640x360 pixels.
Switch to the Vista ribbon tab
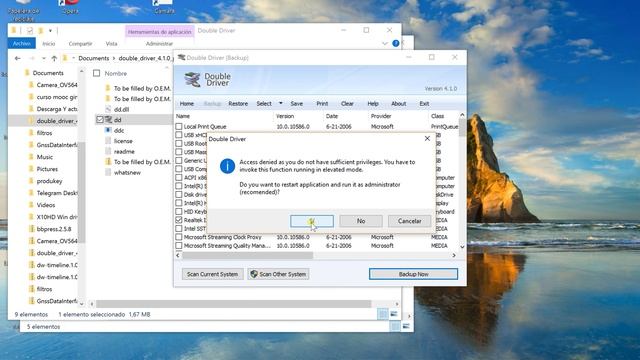[111, 43]
